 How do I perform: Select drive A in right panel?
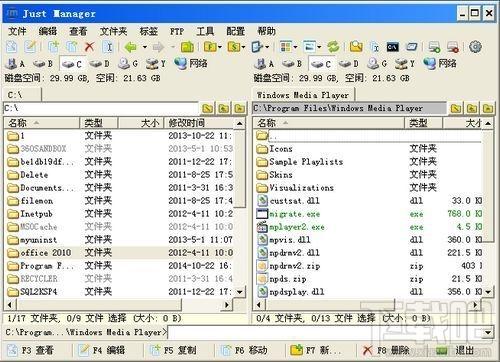tap(263, 63)
